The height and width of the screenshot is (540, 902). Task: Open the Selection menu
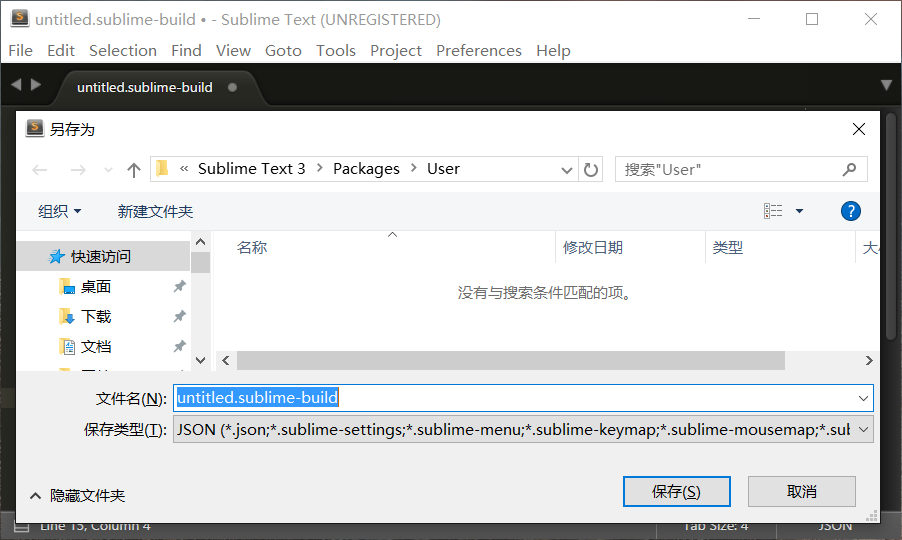click(x=123, y=51)
